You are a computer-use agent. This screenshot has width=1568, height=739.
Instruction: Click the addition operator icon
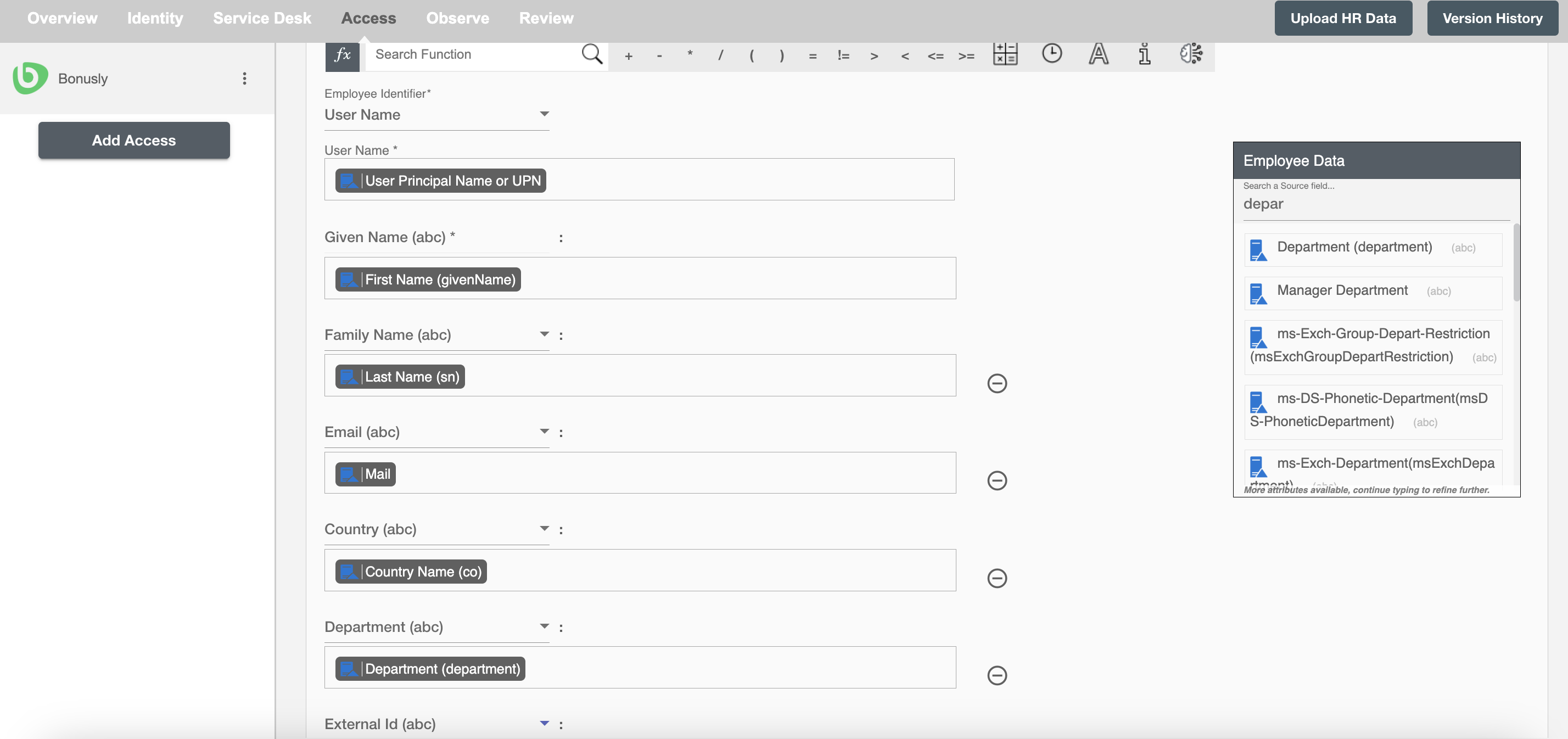(628, 55)
